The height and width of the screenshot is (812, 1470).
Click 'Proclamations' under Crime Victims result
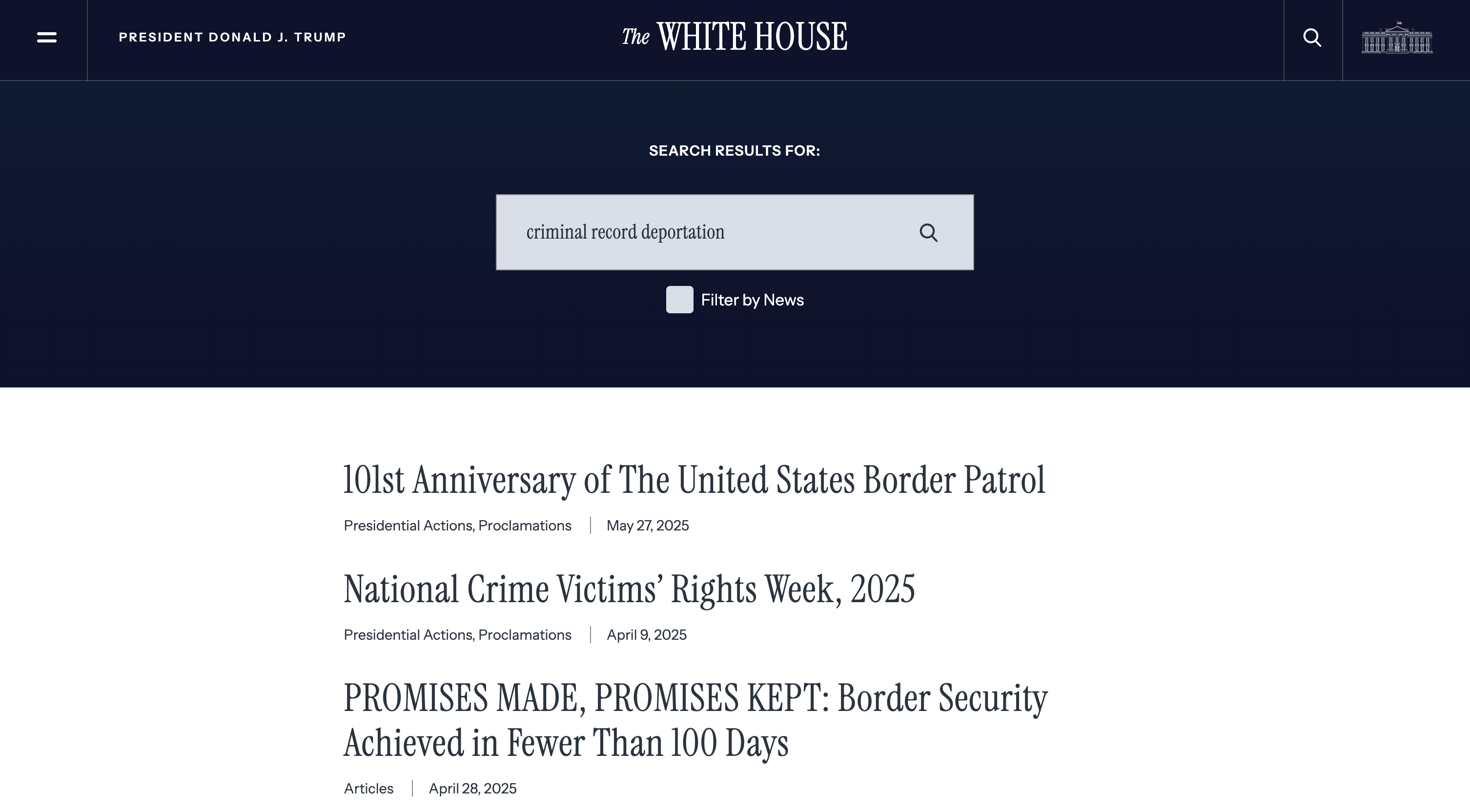point(525,635)
